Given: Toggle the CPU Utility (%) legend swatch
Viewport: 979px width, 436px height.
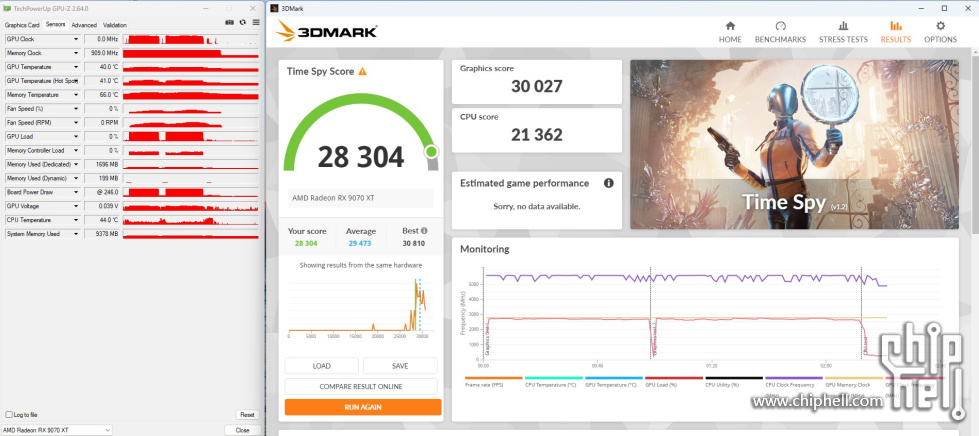Looking at the screenshot, I should click(734, 378).
